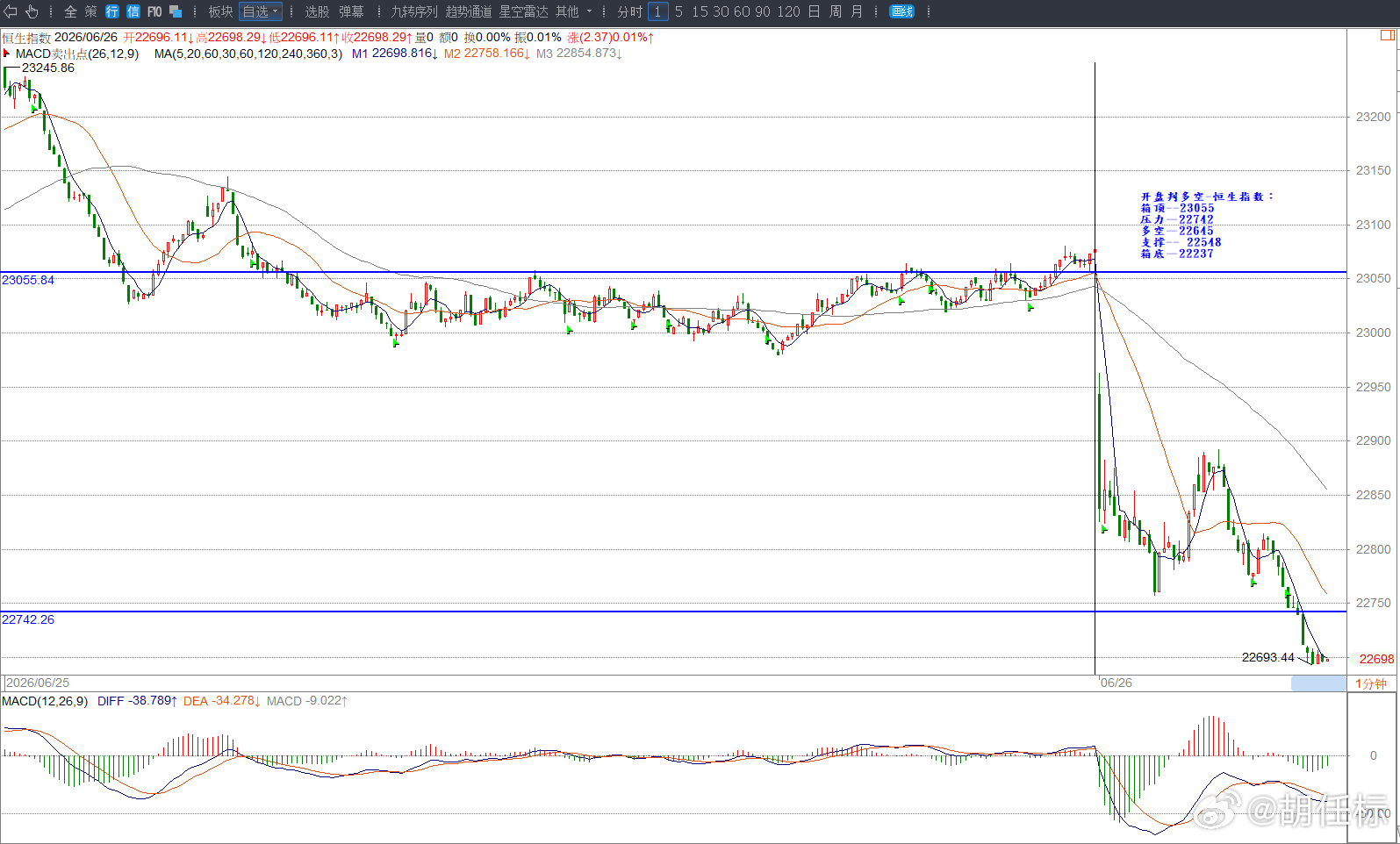Activate the 画线 drawing tool button

click(x=902, y=11)
